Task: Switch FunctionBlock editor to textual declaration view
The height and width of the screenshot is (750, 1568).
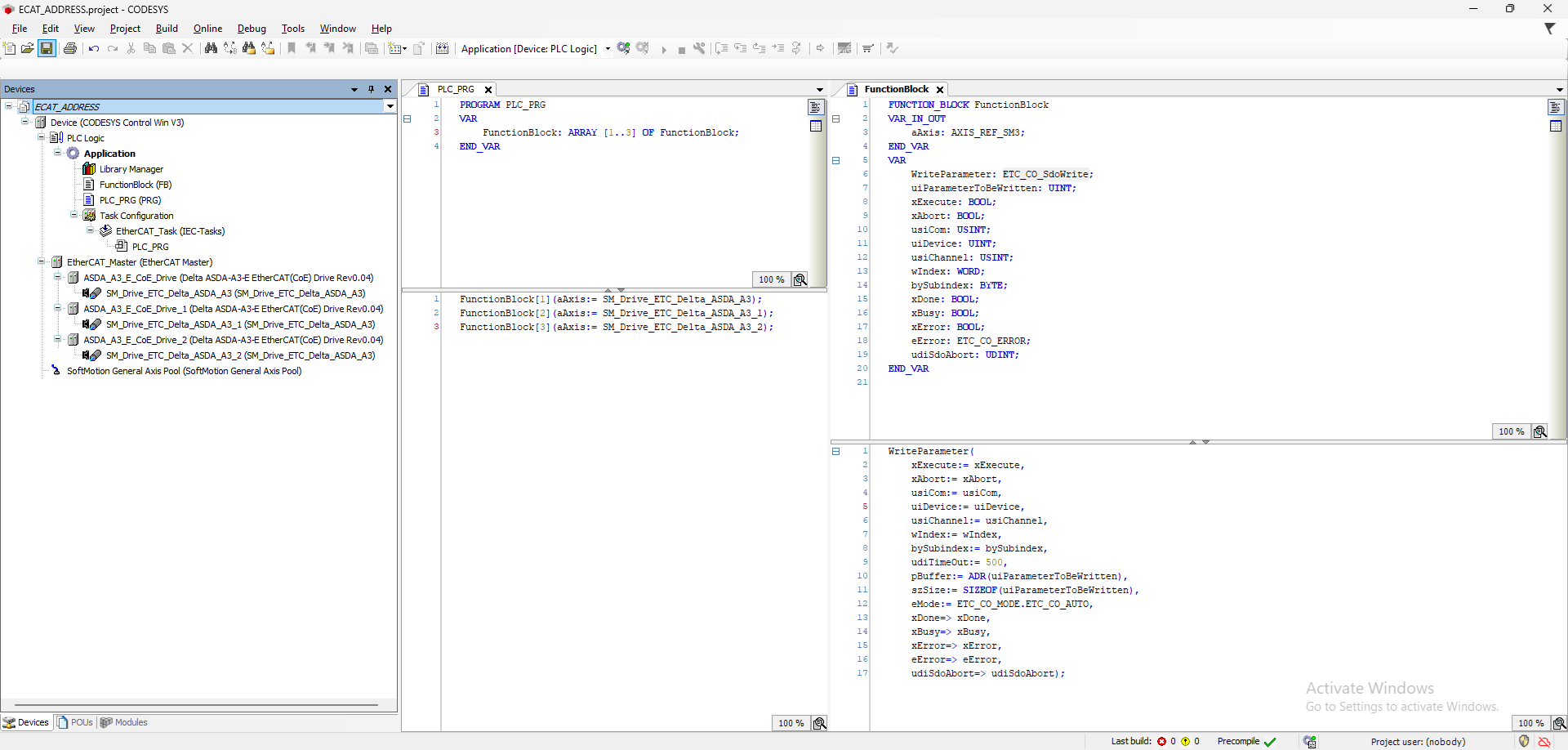Action: (1556, 107)
